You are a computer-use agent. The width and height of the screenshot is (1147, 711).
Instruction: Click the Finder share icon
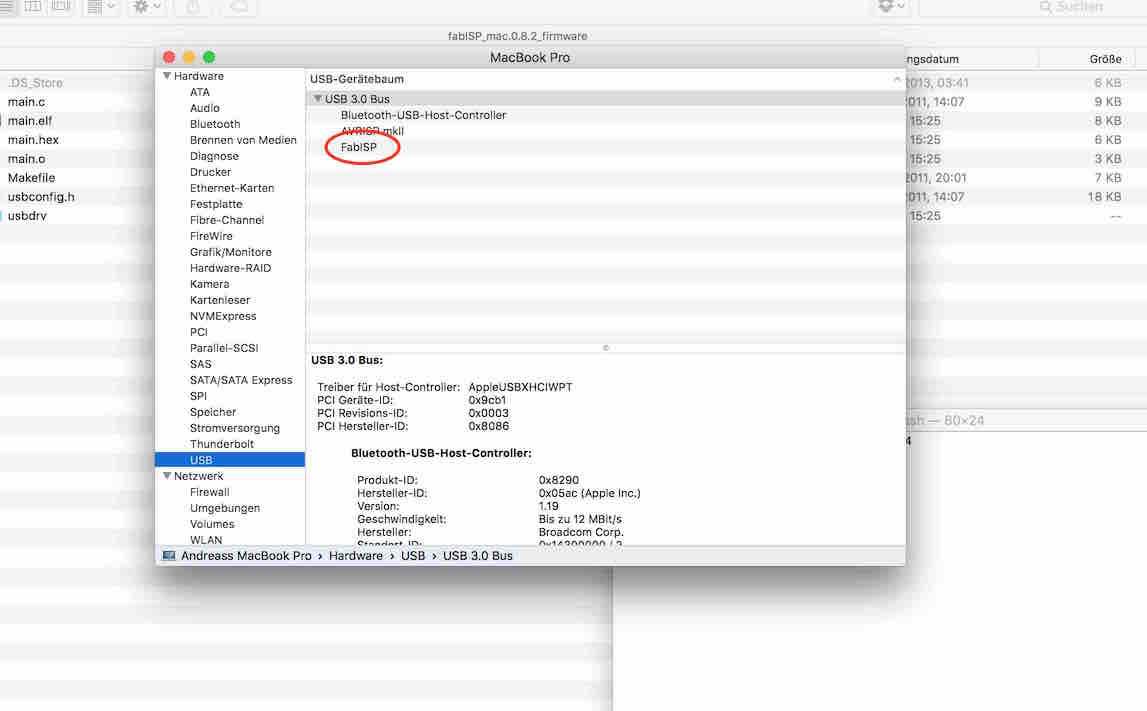pyautogui.click(x=193, y=7)
